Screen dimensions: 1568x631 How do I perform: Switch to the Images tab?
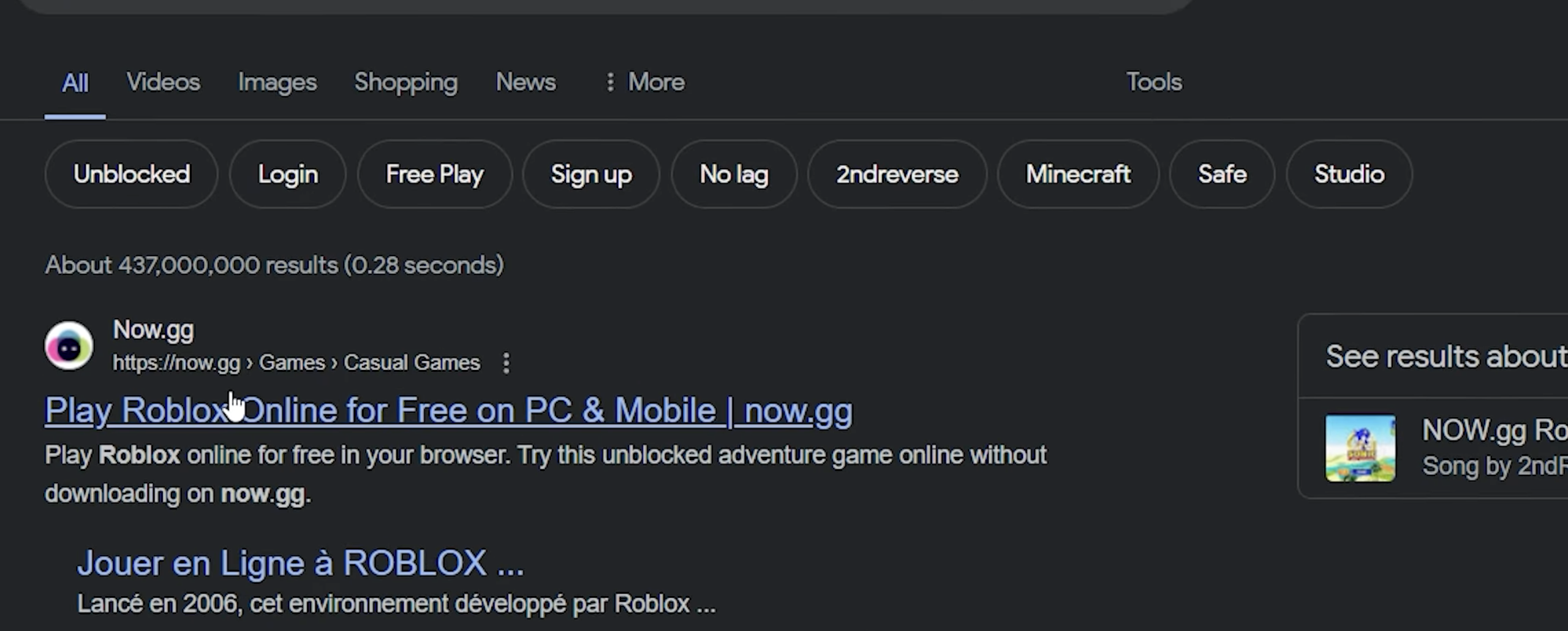click(x=277, y=82)
